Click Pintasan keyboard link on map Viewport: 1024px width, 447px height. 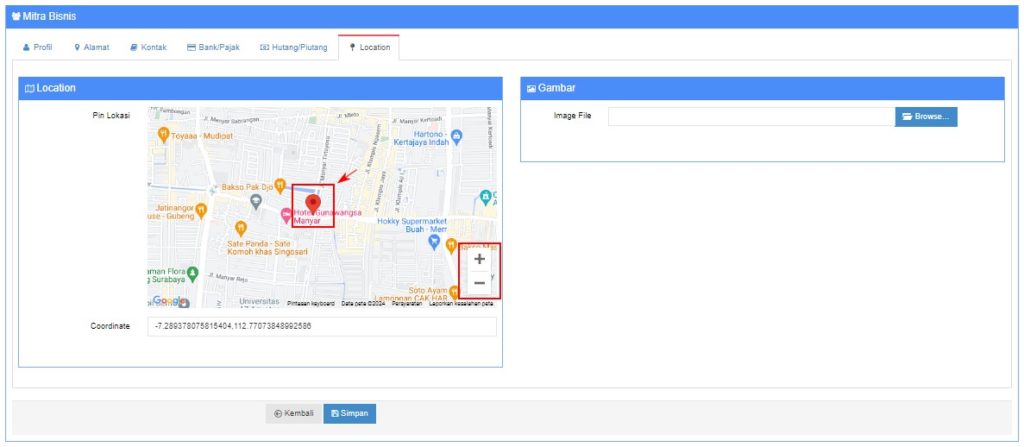pyautogui.click(x=311, y=304)
